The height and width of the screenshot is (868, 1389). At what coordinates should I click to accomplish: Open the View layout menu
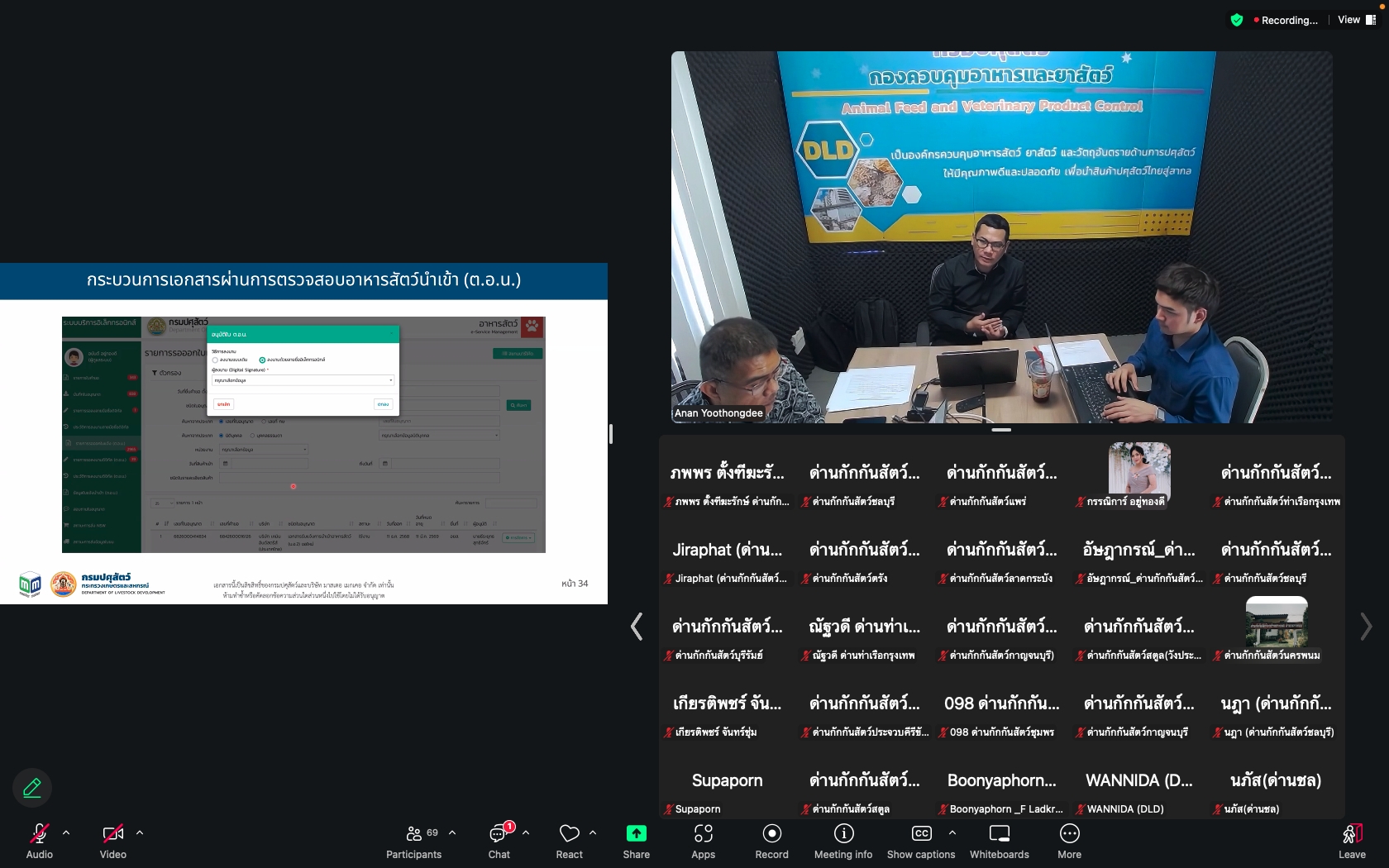[x=1356, y=20]
